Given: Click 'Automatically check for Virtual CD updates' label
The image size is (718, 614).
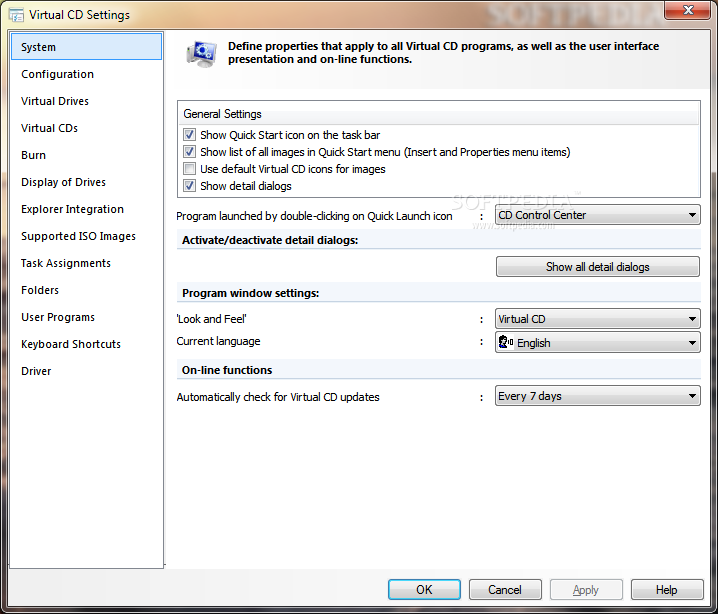Looking at the screenshot, I should click(278, 397).
